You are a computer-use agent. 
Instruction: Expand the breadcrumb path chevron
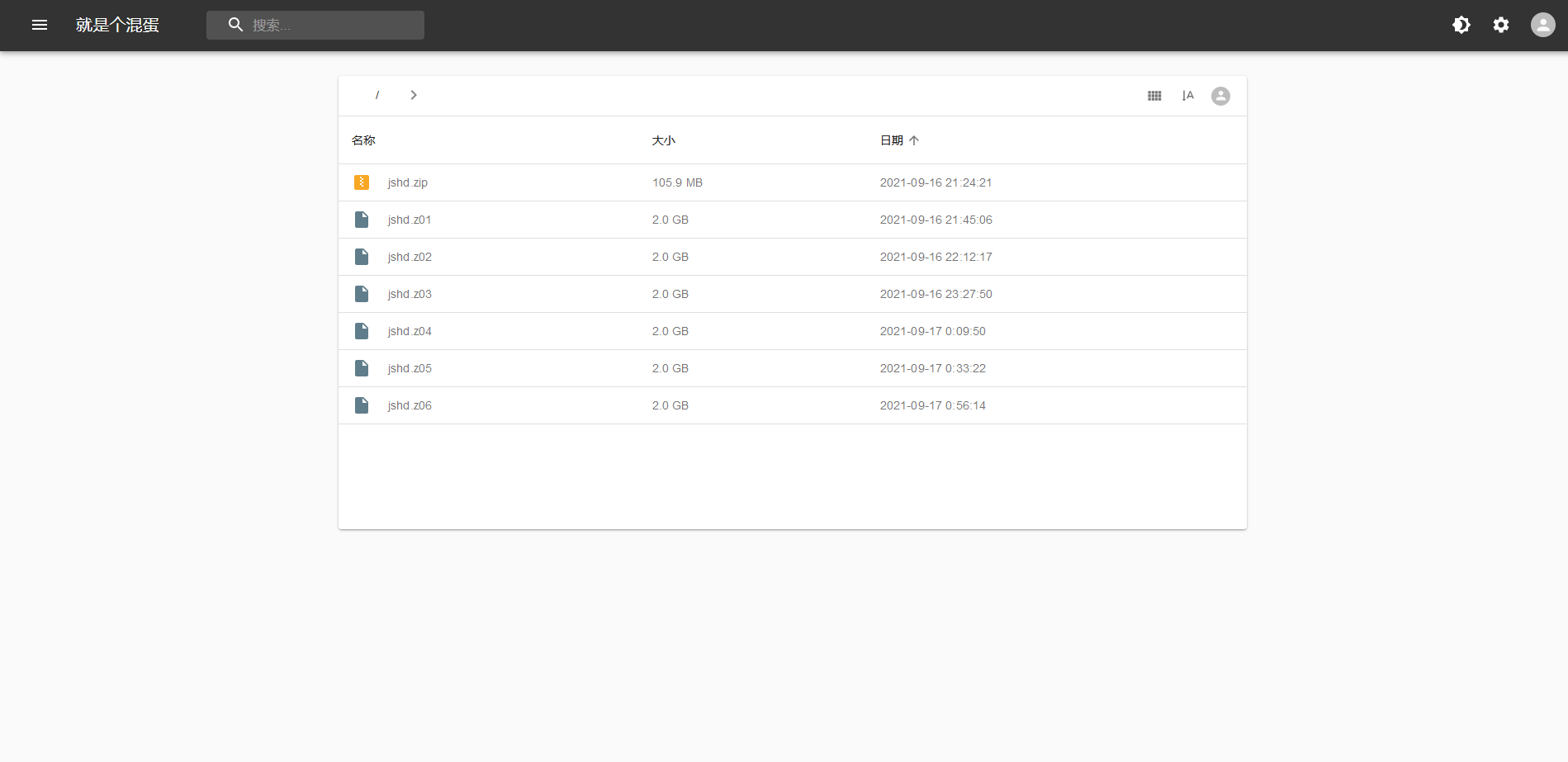[414, 95]
